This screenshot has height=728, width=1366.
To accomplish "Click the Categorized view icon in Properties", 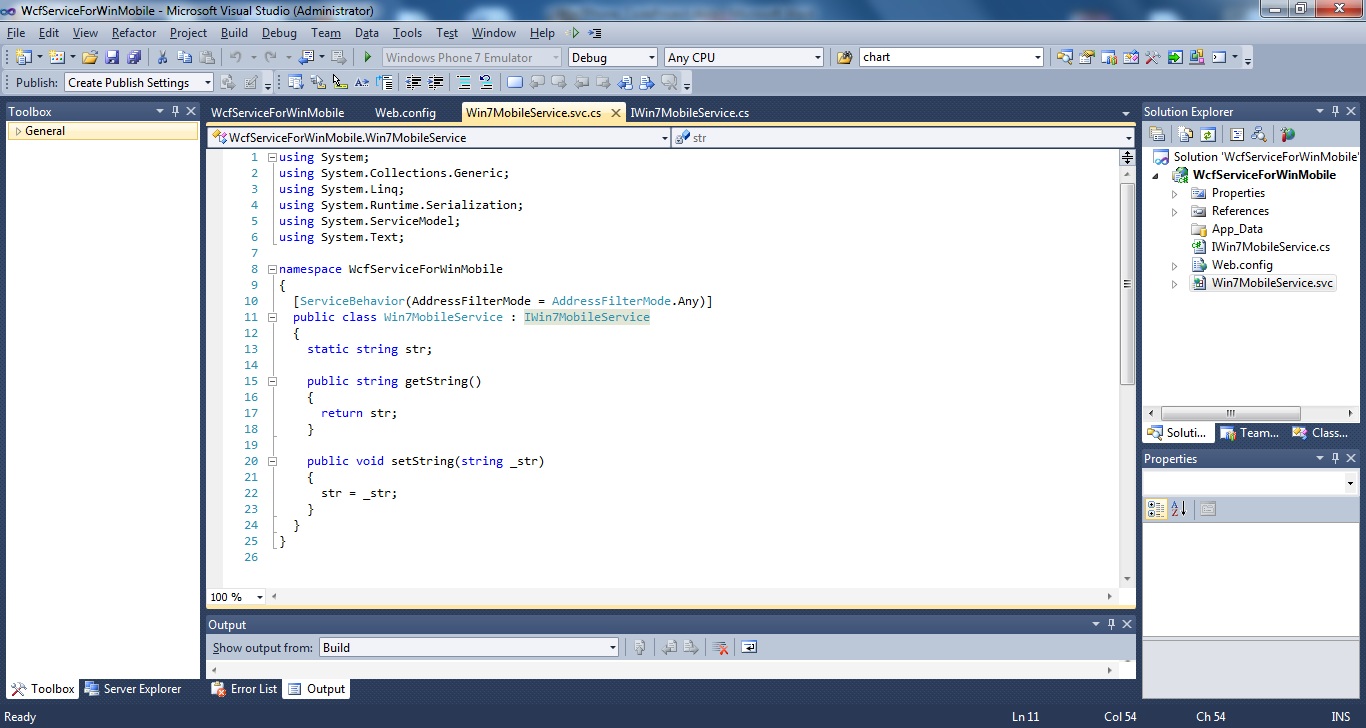I will click(x=1157, y=509).
